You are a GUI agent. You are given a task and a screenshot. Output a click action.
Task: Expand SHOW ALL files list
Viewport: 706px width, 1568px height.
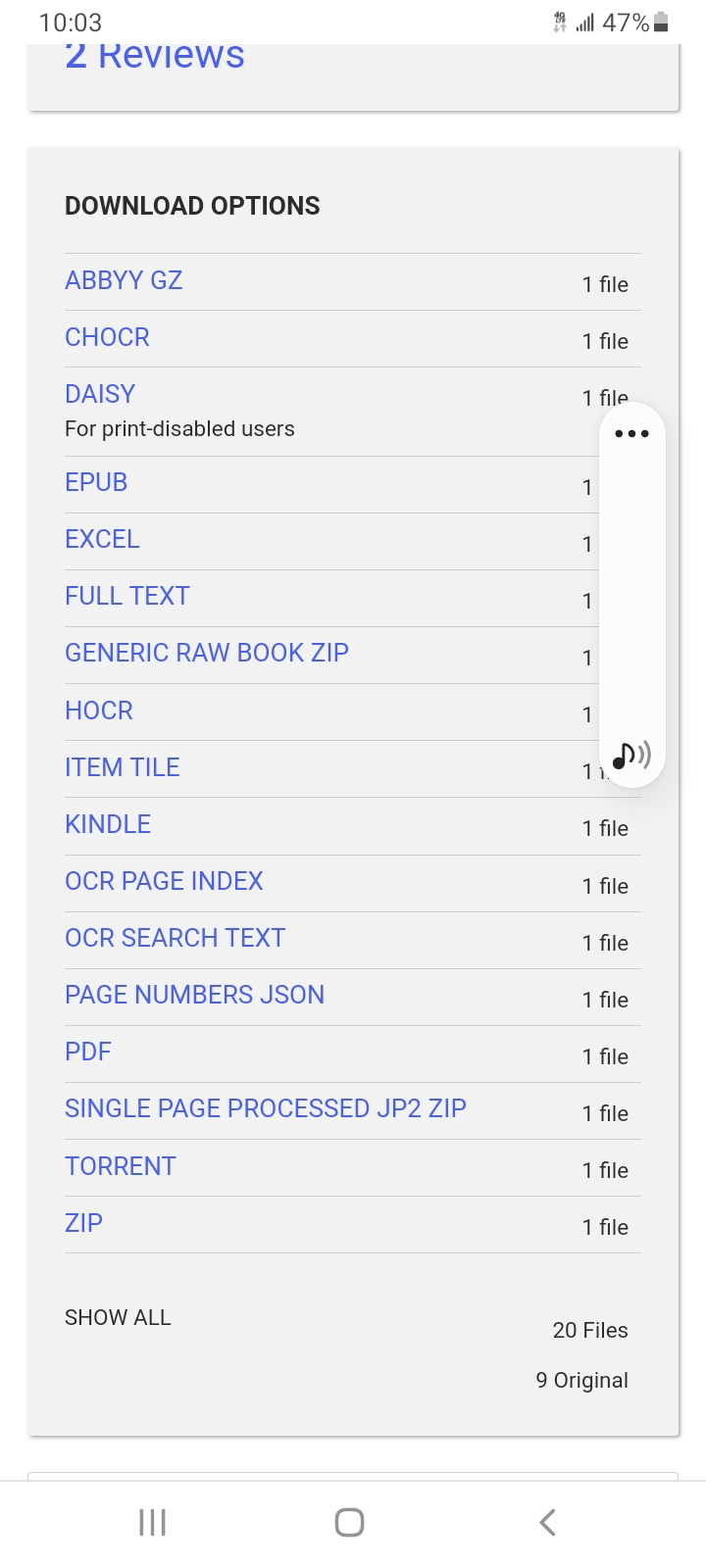[118, 1317]
